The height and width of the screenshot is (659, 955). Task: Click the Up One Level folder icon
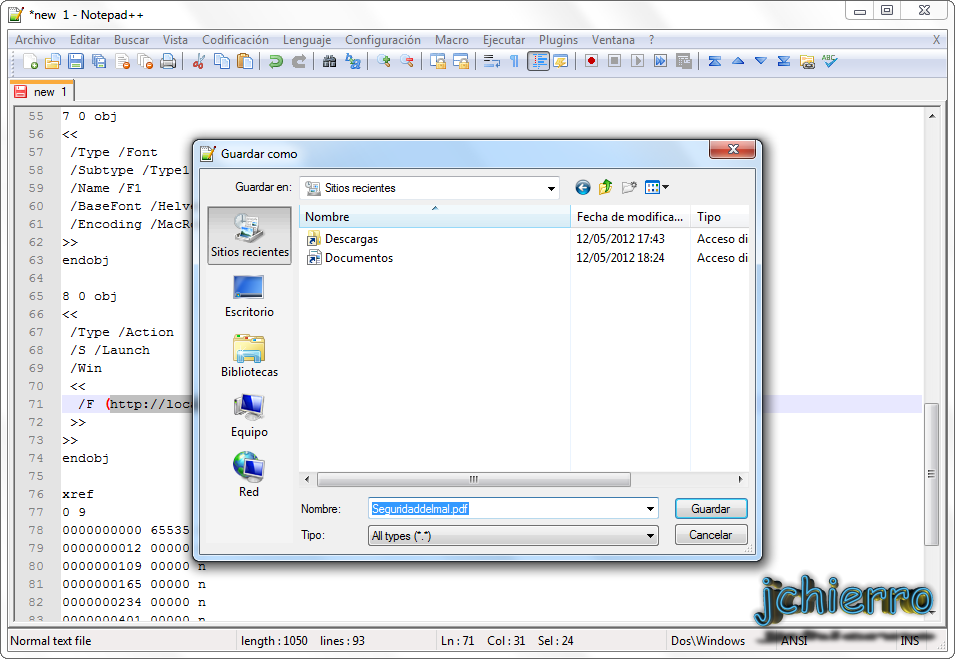[605, 188]
